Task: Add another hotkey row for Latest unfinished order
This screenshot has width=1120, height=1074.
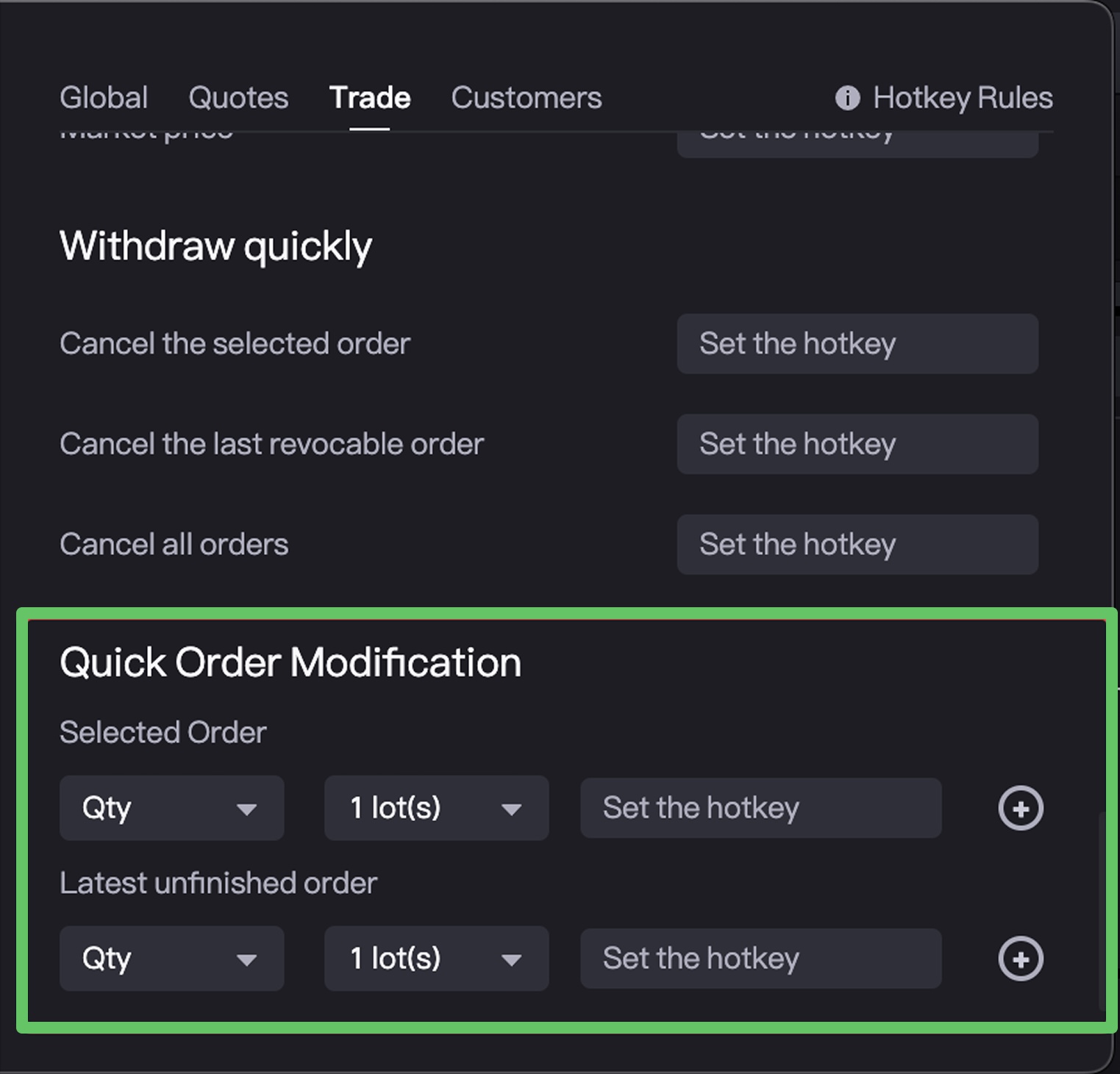Action: [1020, 959]
